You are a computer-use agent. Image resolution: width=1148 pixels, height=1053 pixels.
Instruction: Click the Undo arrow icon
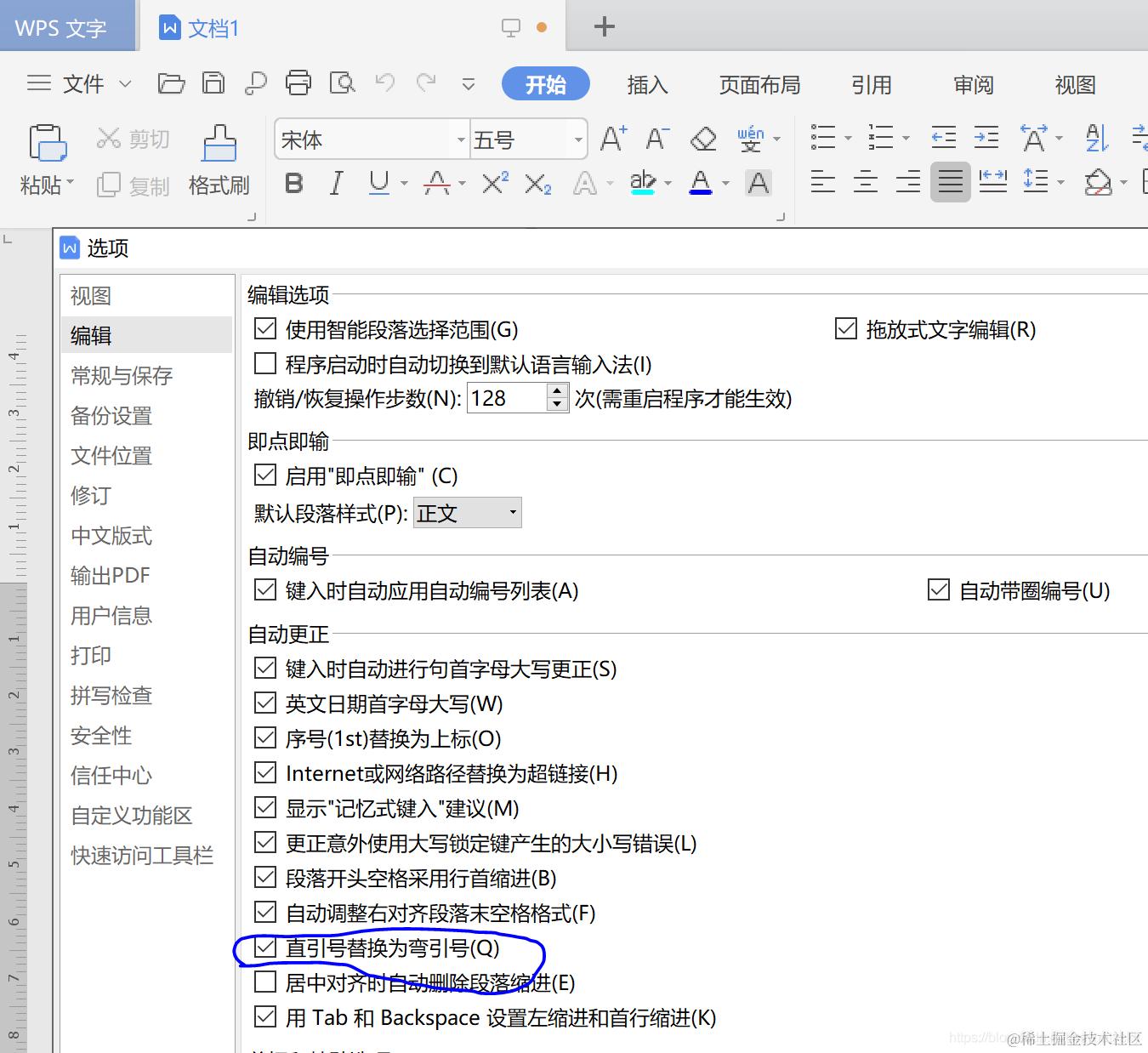(x=385, y=83)
